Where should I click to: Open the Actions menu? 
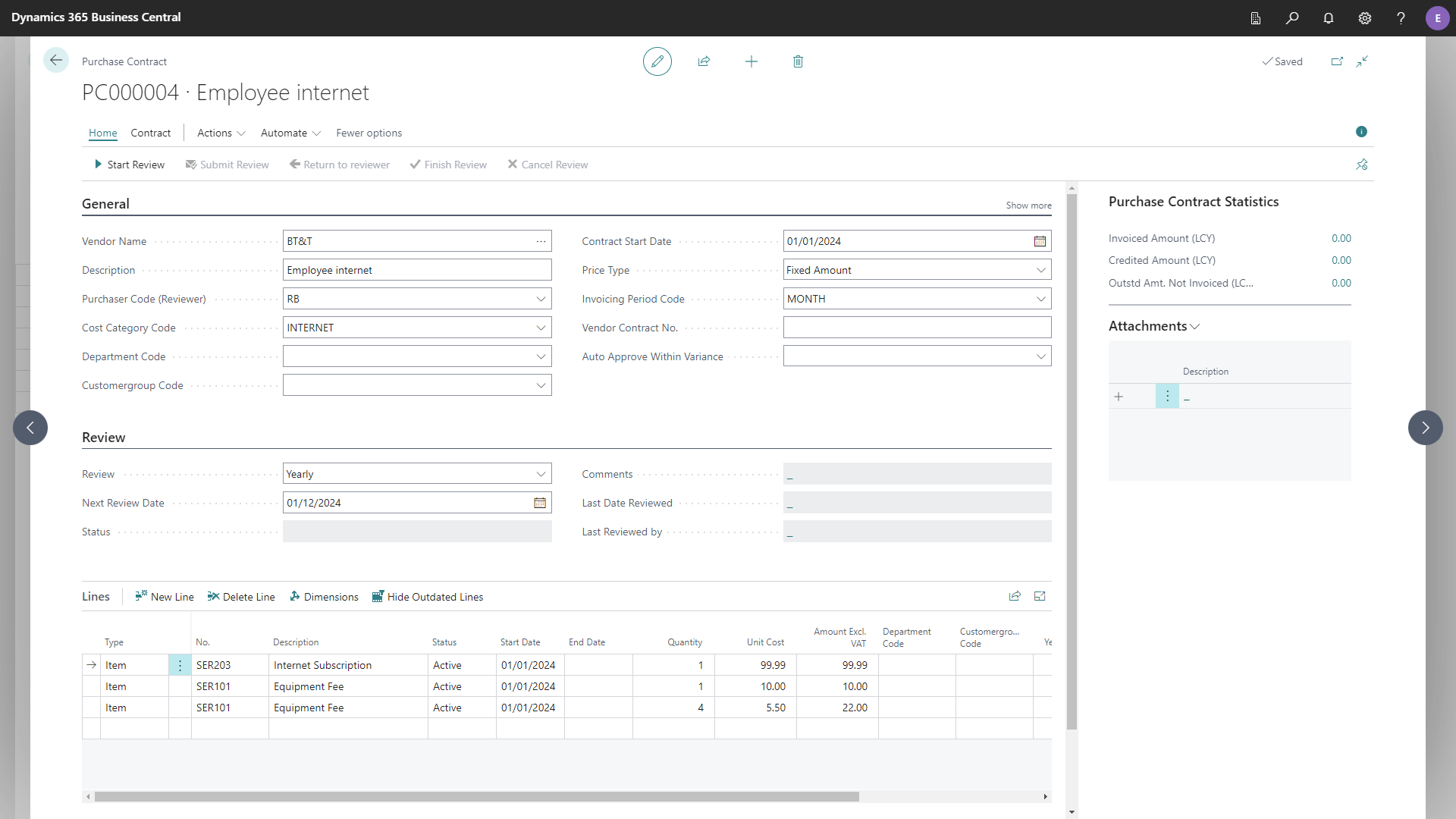pyautogui.click(x=221, y=133)
